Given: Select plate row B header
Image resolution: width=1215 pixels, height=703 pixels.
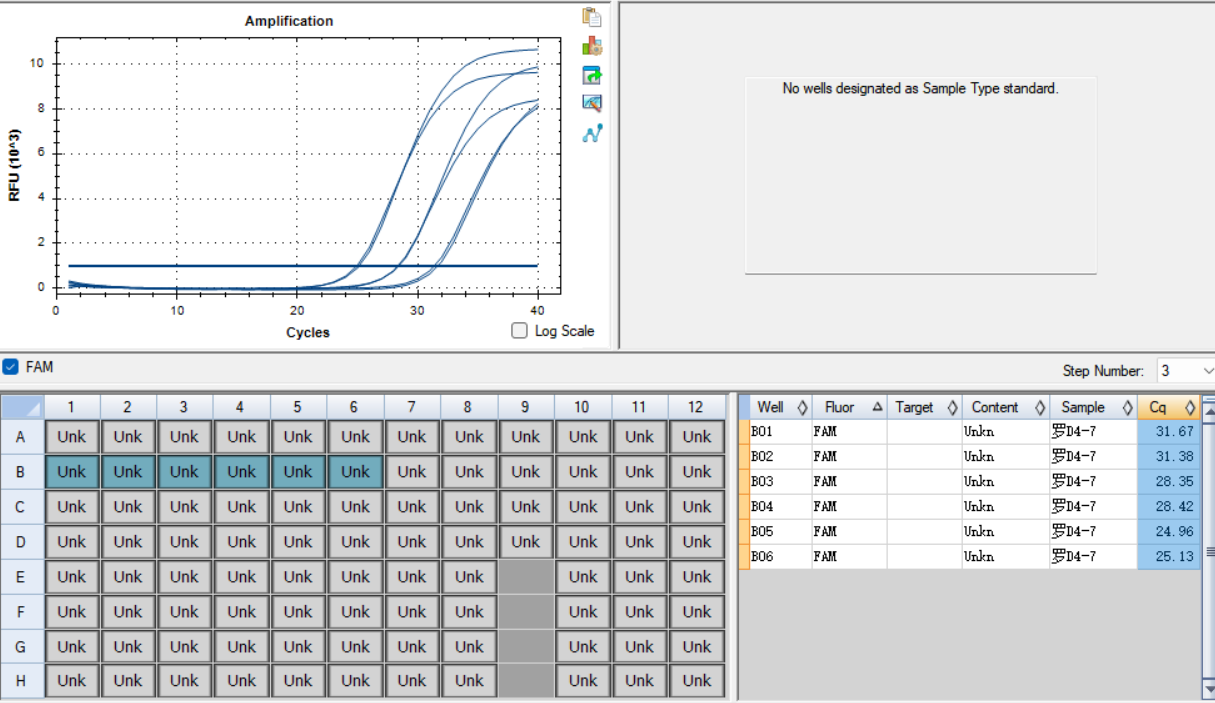Looking at the screenshot, I should (x=22, y=472).
